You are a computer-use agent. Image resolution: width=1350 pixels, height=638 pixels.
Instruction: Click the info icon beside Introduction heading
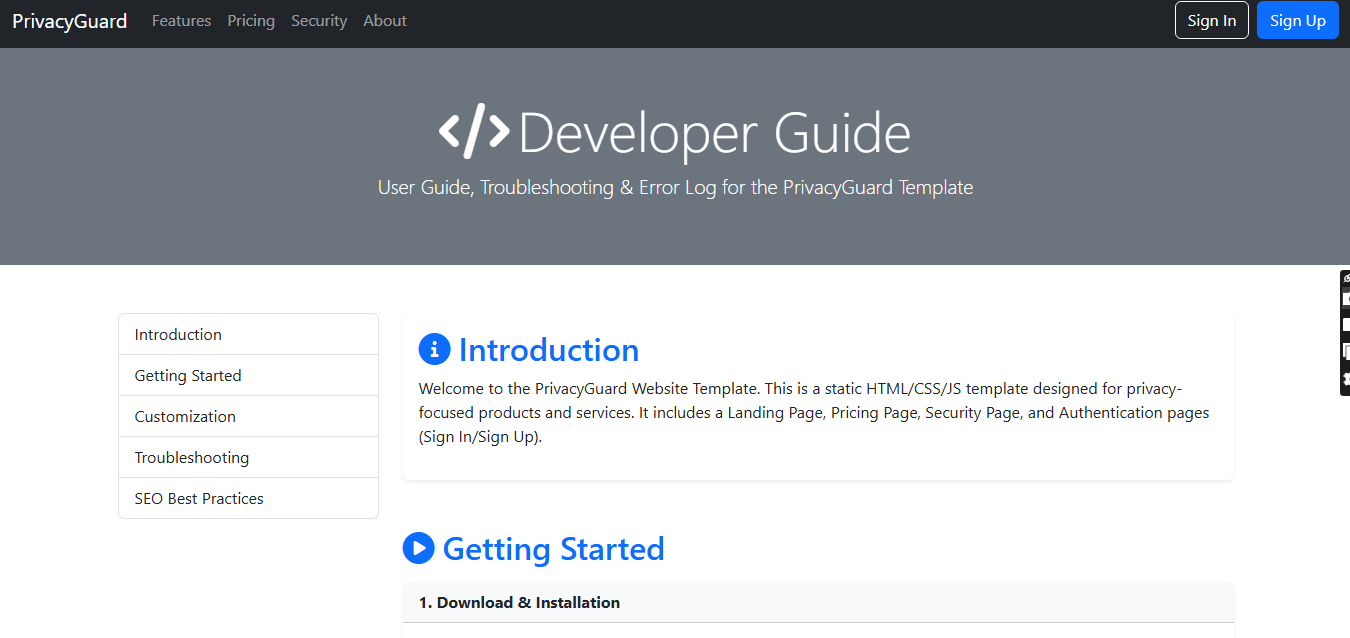[x=434, y=349]
